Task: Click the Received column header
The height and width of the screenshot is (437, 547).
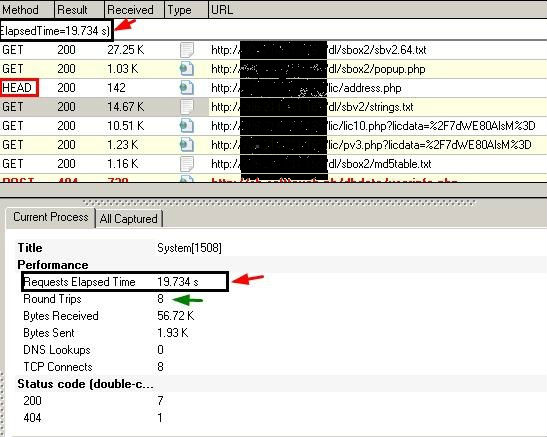Action: pyautogui.click(x=134, y=9)
